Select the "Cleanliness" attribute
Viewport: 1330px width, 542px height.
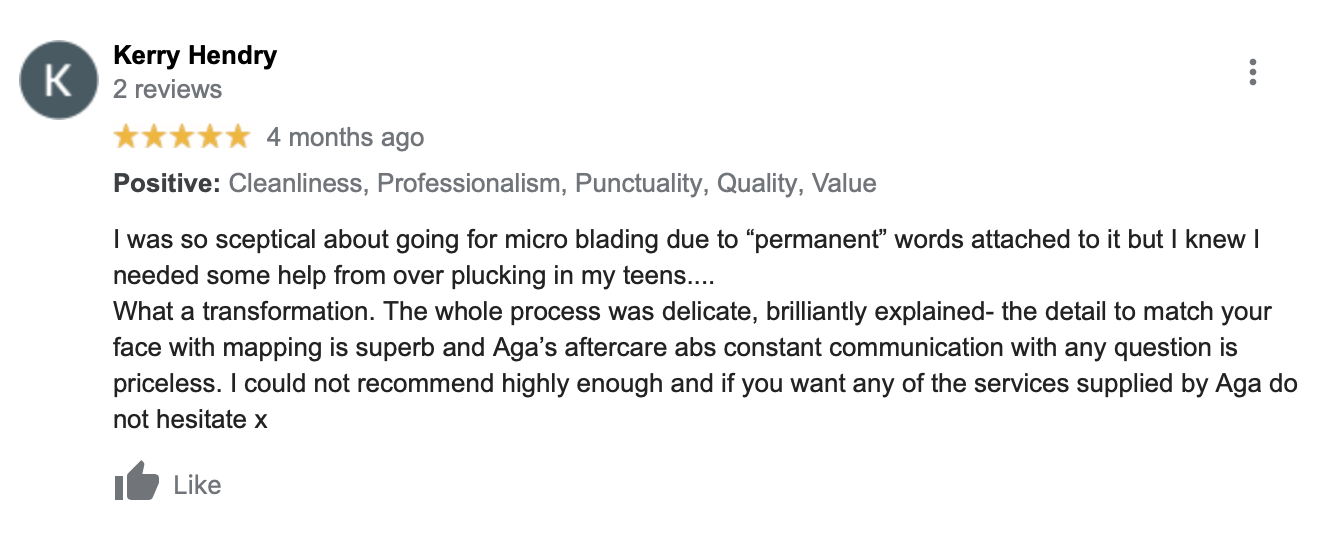[x=295, y=184]
